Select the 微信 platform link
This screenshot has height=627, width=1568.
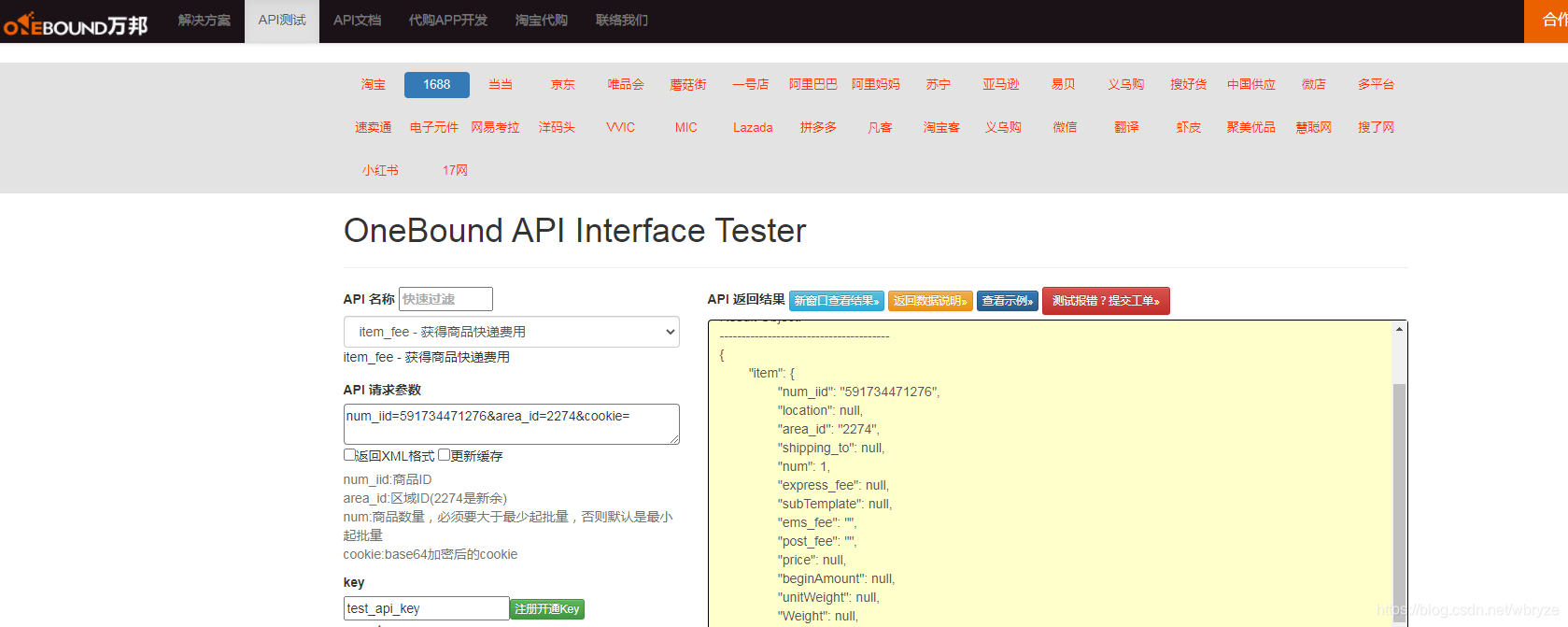pos(1066,127)
